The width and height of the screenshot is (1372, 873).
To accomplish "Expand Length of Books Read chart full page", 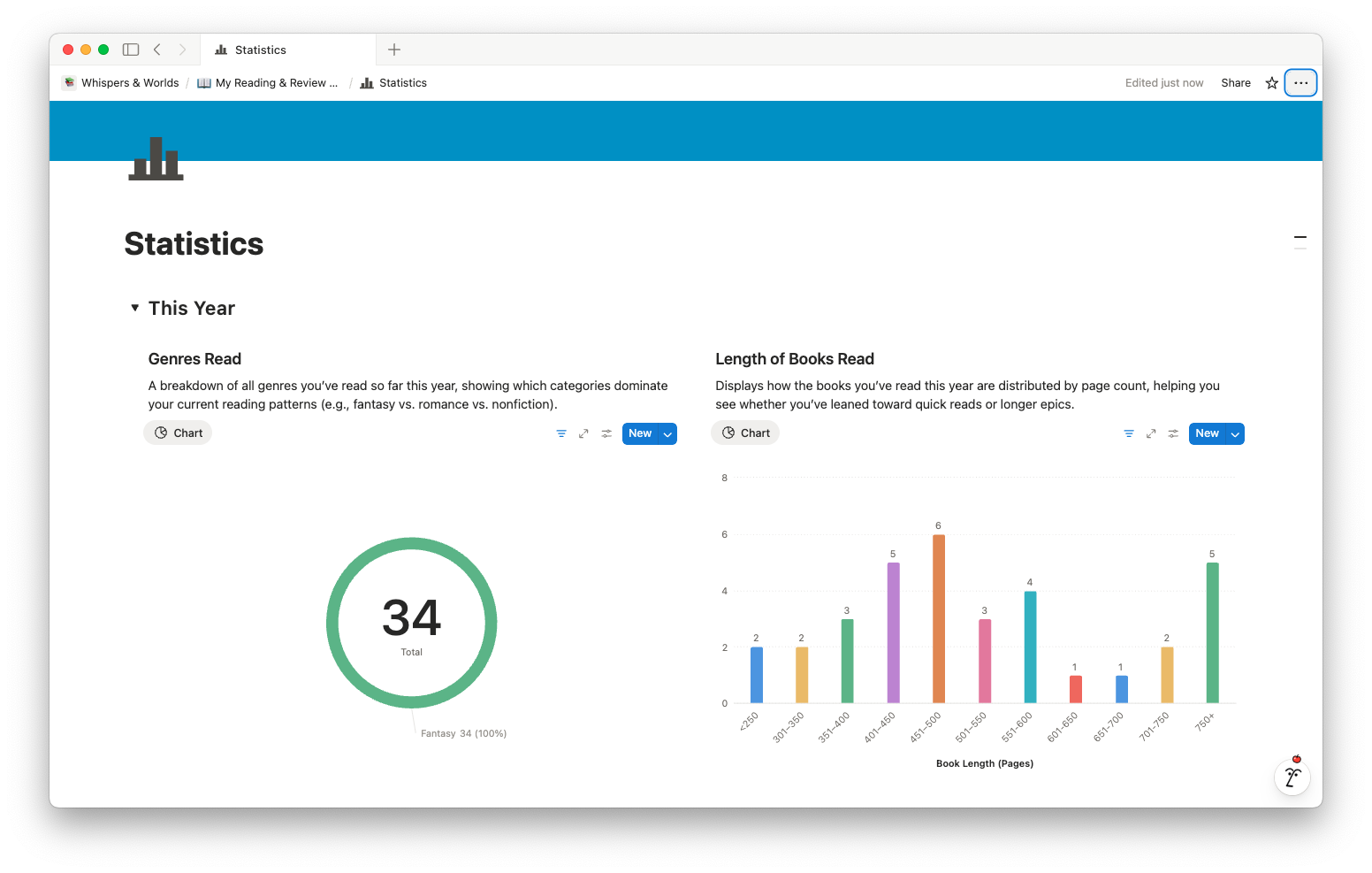I will (1151, 433).
